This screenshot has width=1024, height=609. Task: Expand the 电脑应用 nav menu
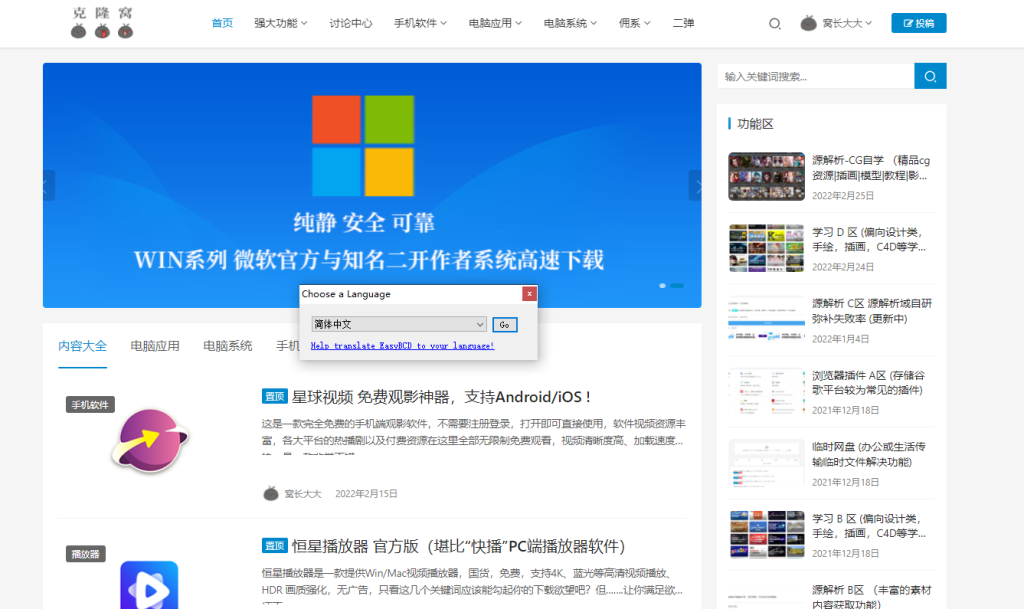495,23
